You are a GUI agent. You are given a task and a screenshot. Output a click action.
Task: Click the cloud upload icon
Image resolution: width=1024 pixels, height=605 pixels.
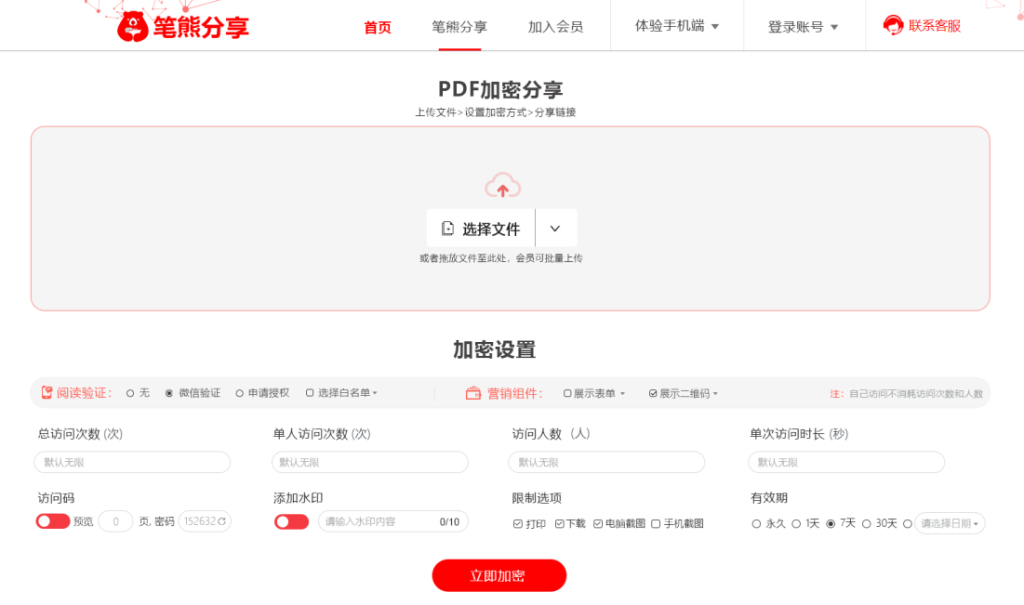(x=502, y=186)
